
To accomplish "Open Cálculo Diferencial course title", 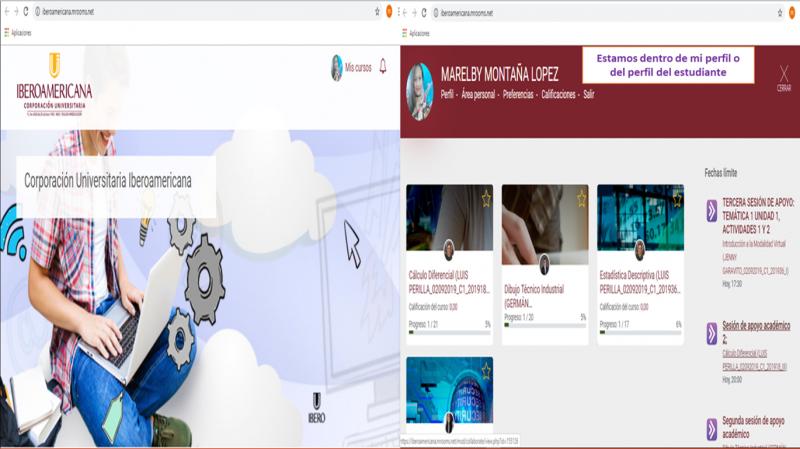I will click(x=449, y=282).
